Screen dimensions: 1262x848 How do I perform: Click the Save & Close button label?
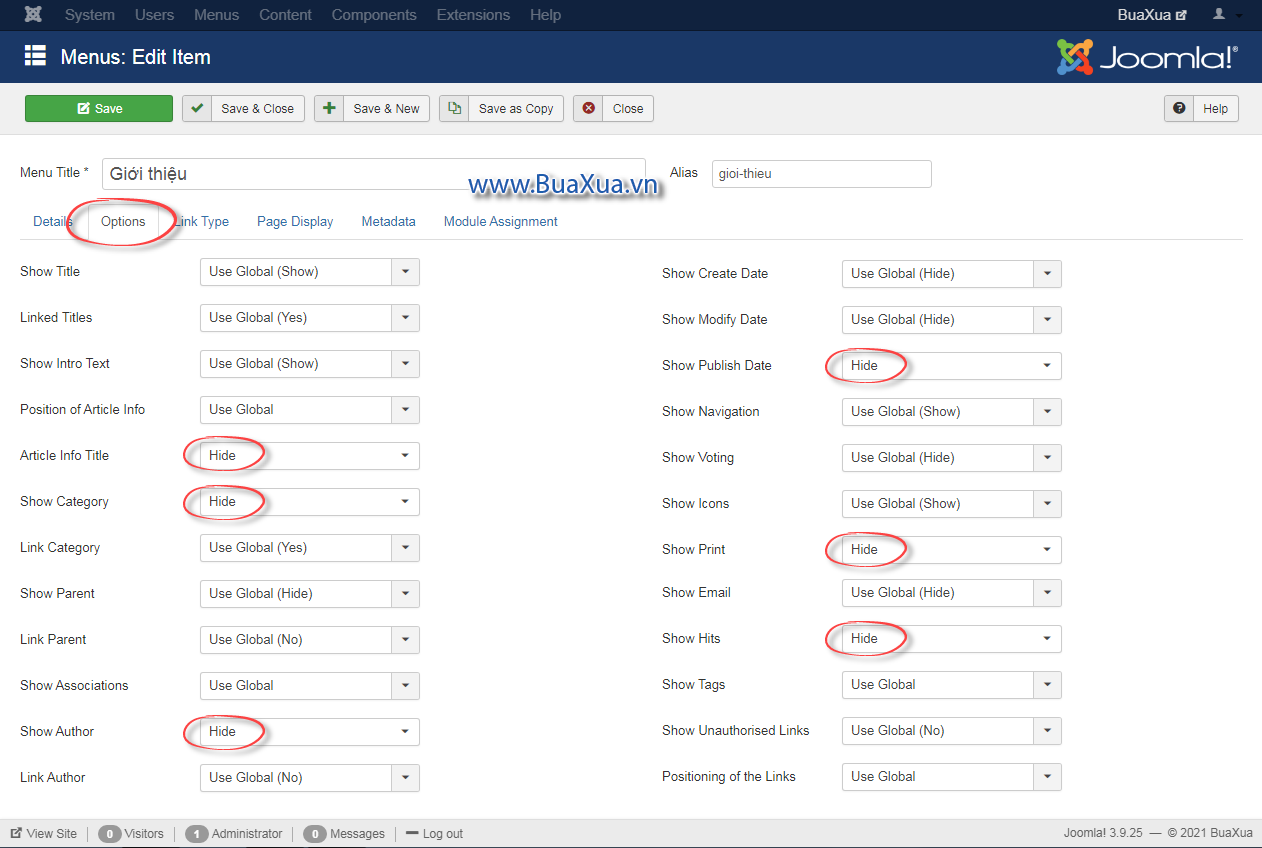click(258, 109)
